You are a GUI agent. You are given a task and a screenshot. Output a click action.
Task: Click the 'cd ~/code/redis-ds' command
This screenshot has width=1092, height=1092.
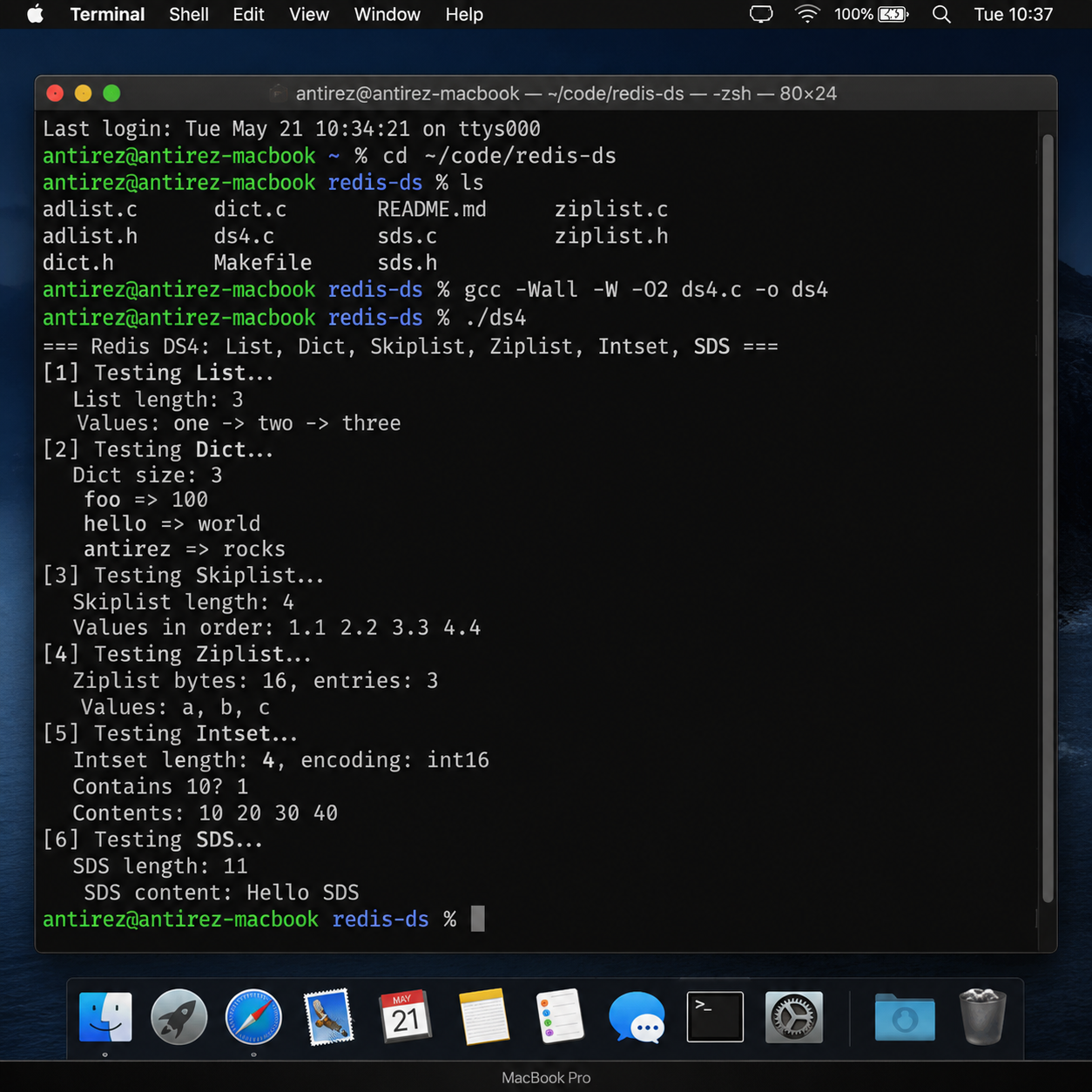coord(500,156)
